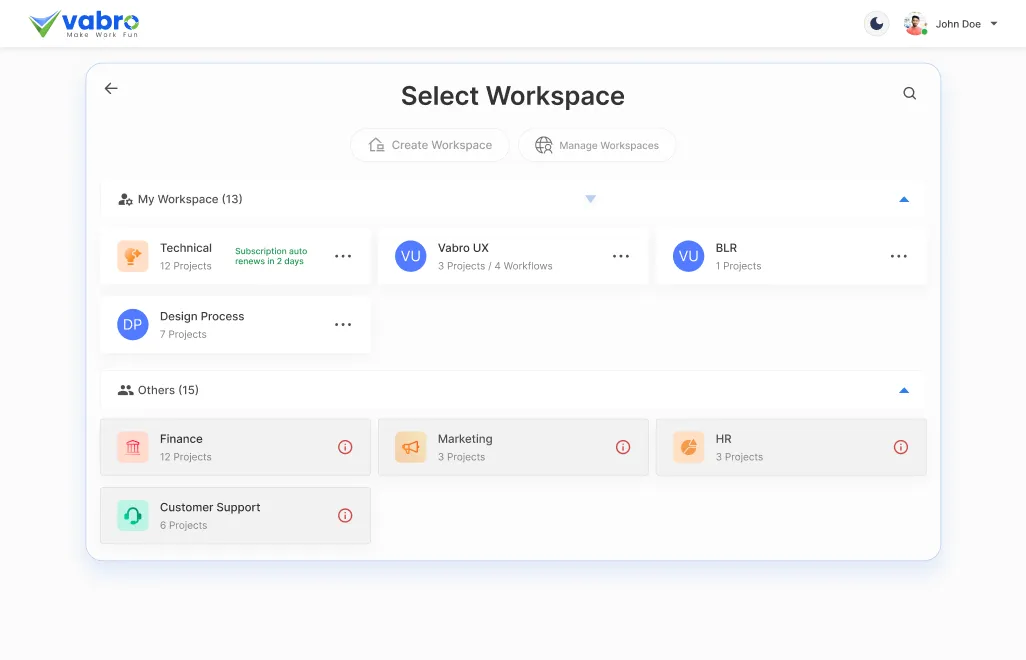1026x660 pixels.
Task: Click the BLR workspace initials icon
Action: pos(688,256)
